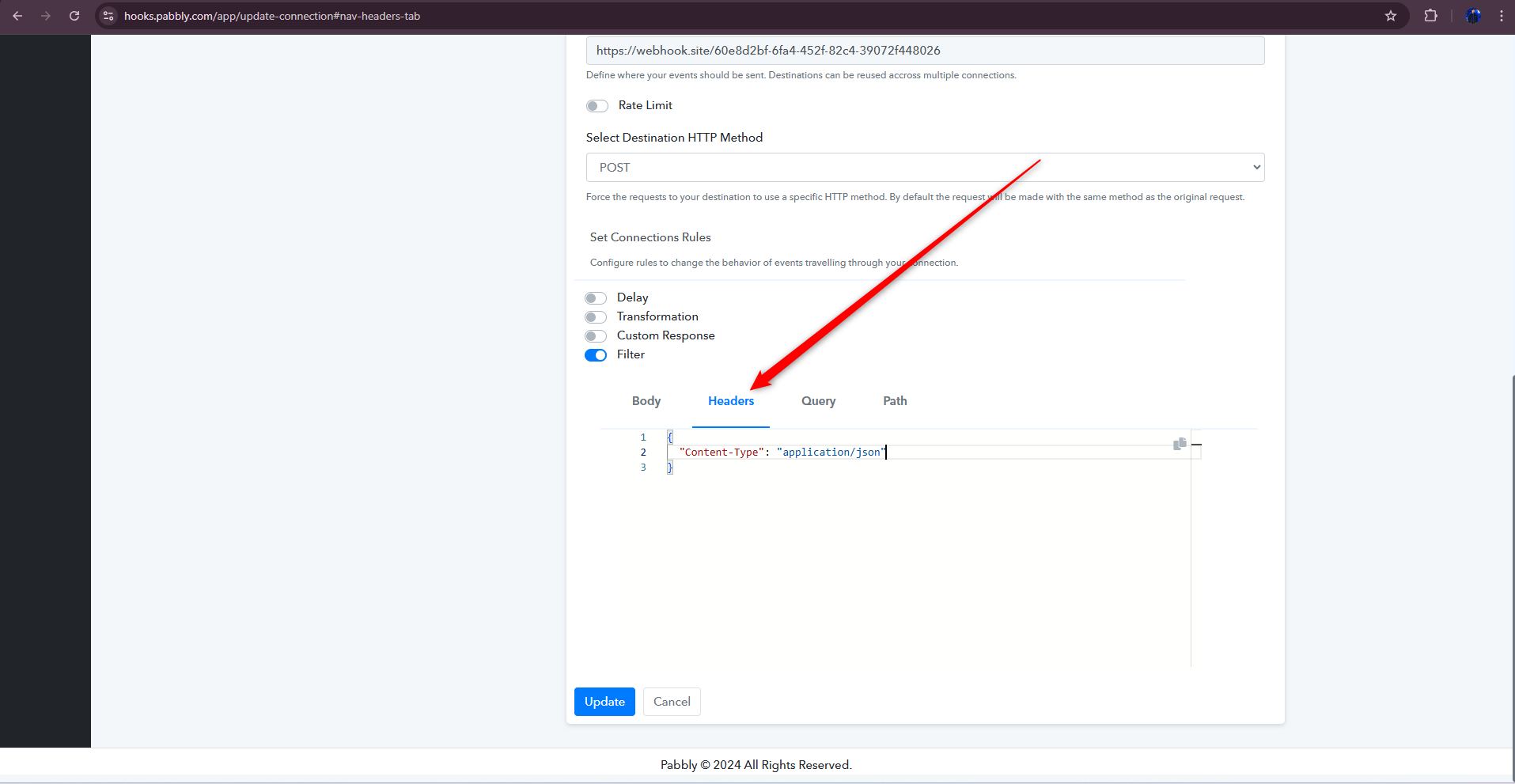Click the browser back arrow
Image resolution: width=1515 pixels, height=784 pixels.
(17, 16)
